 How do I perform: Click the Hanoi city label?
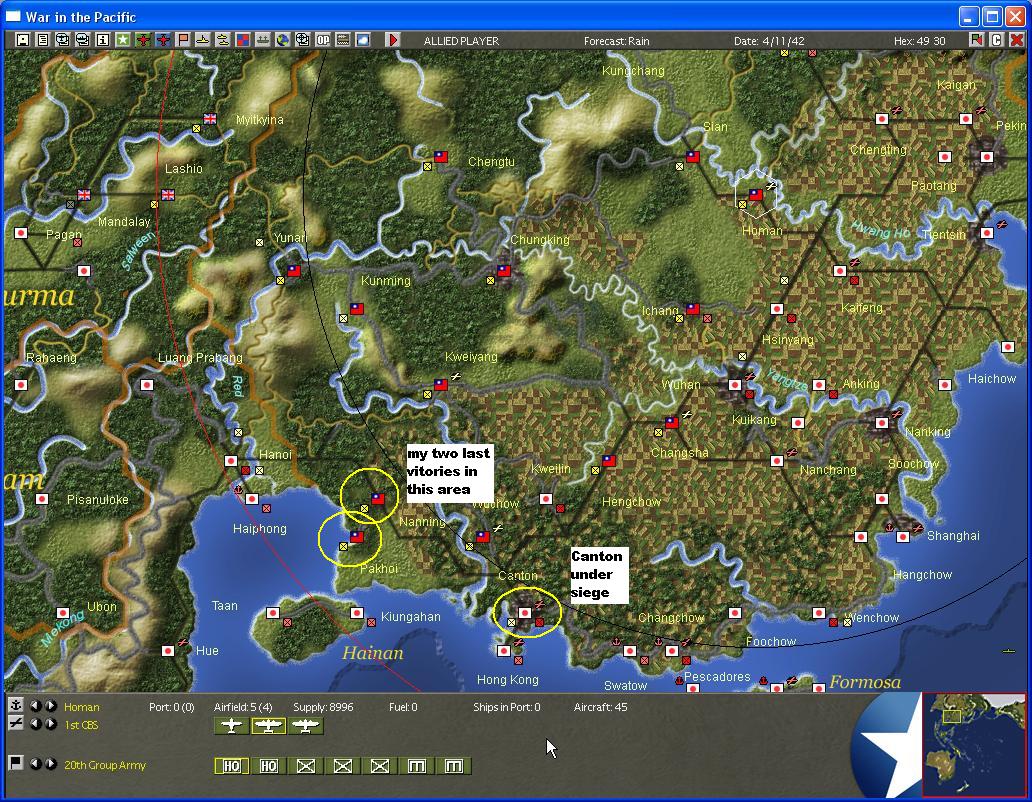point(275,455)
